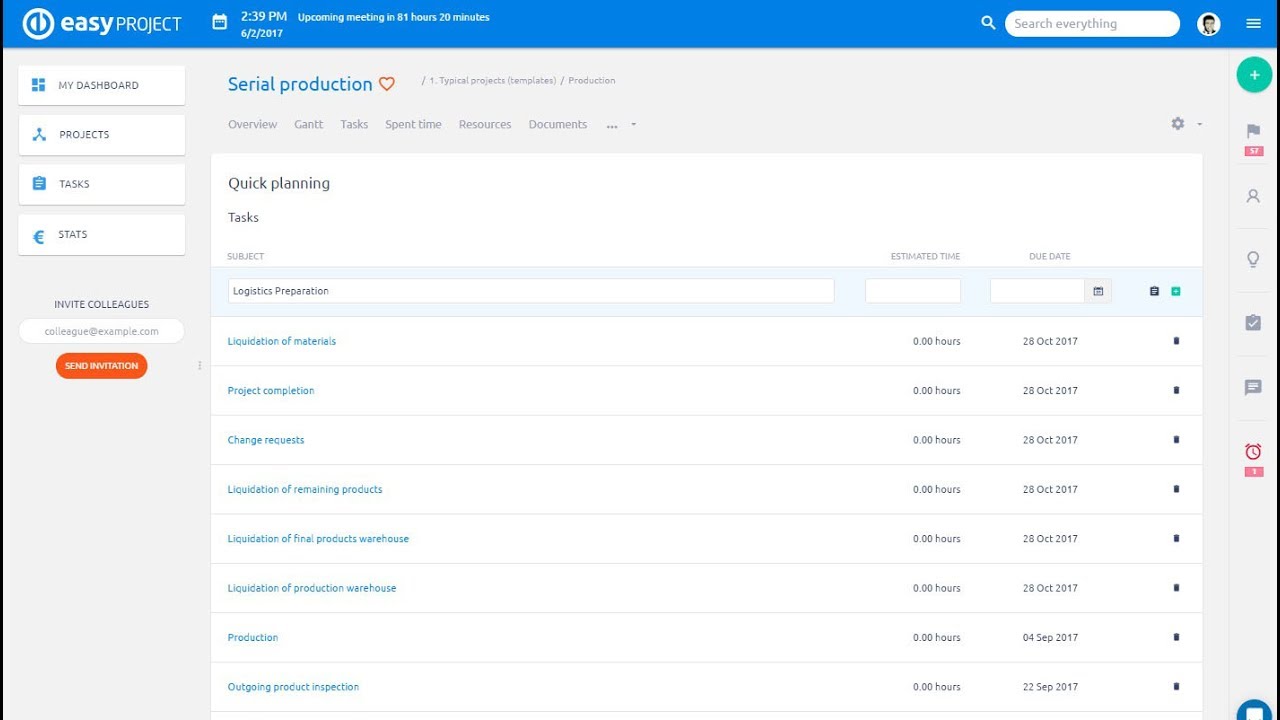The height and width of the screenshot is (720, 1280).
Task: Open Typical projects (templates) breadcrumb
Action: tap(492, 80)
